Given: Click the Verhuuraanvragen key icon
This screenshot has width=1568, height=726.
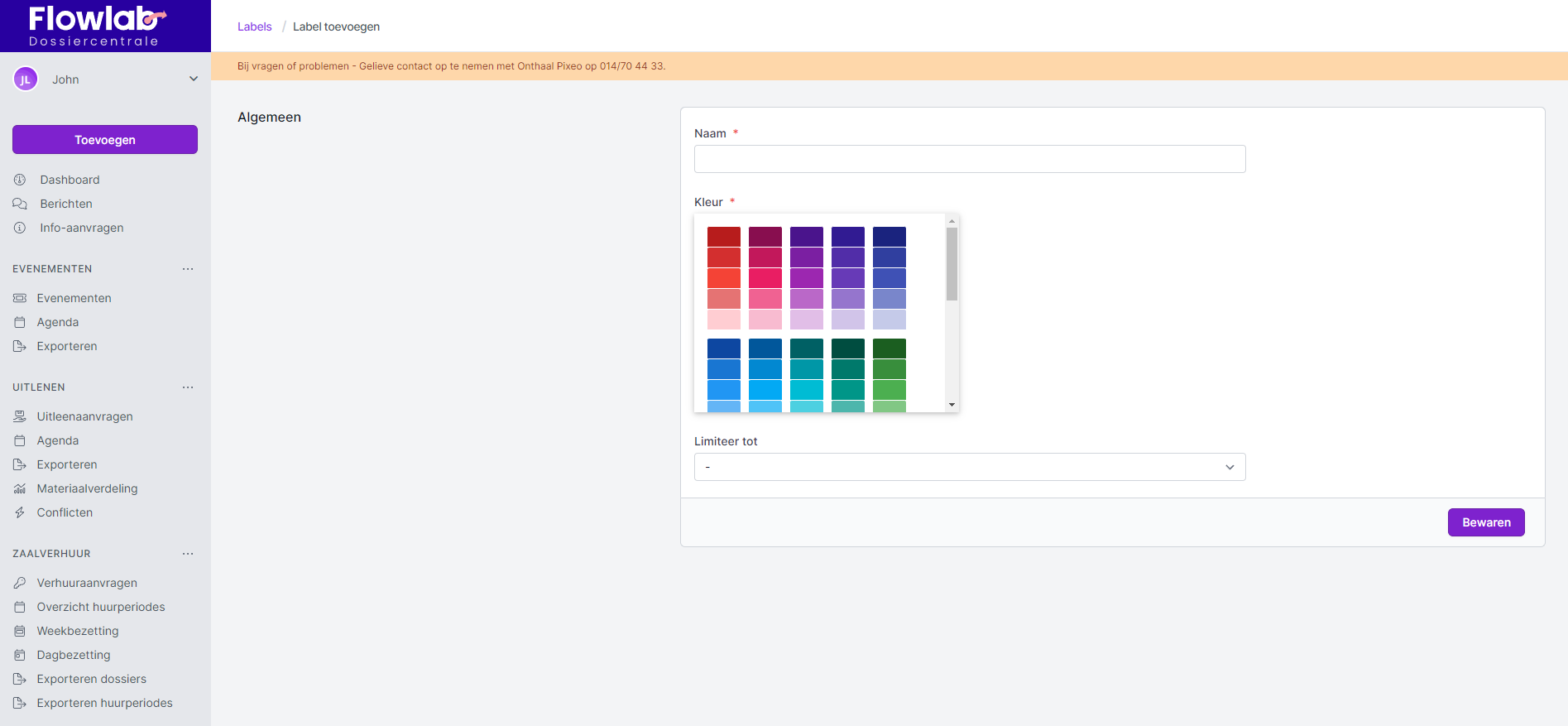Looking at the screenshot, I should 20,583.
